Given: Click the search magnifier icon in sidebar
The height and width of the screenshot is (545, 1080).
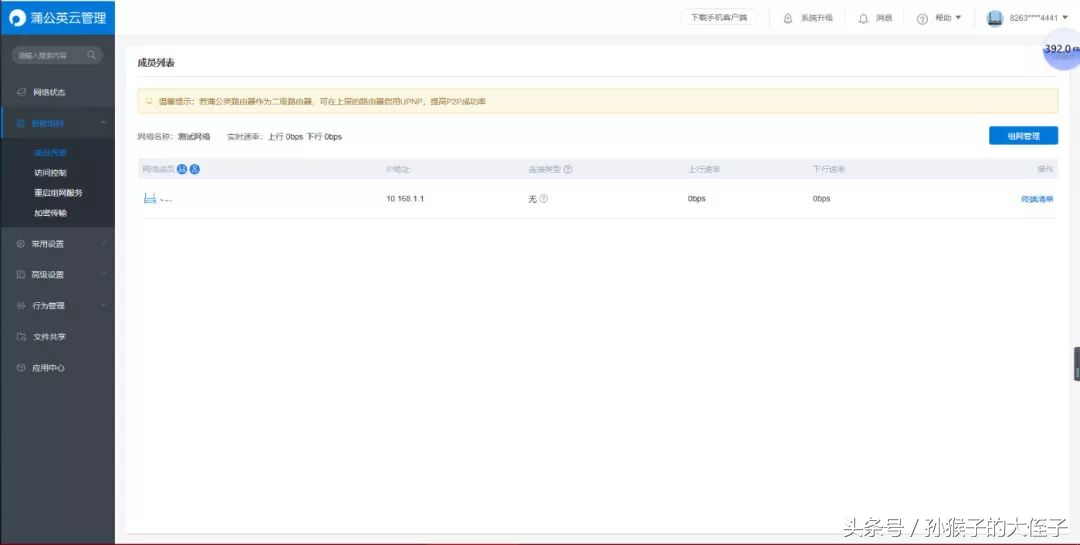Looking at the screenshot, I should click(x=92, y=55).
